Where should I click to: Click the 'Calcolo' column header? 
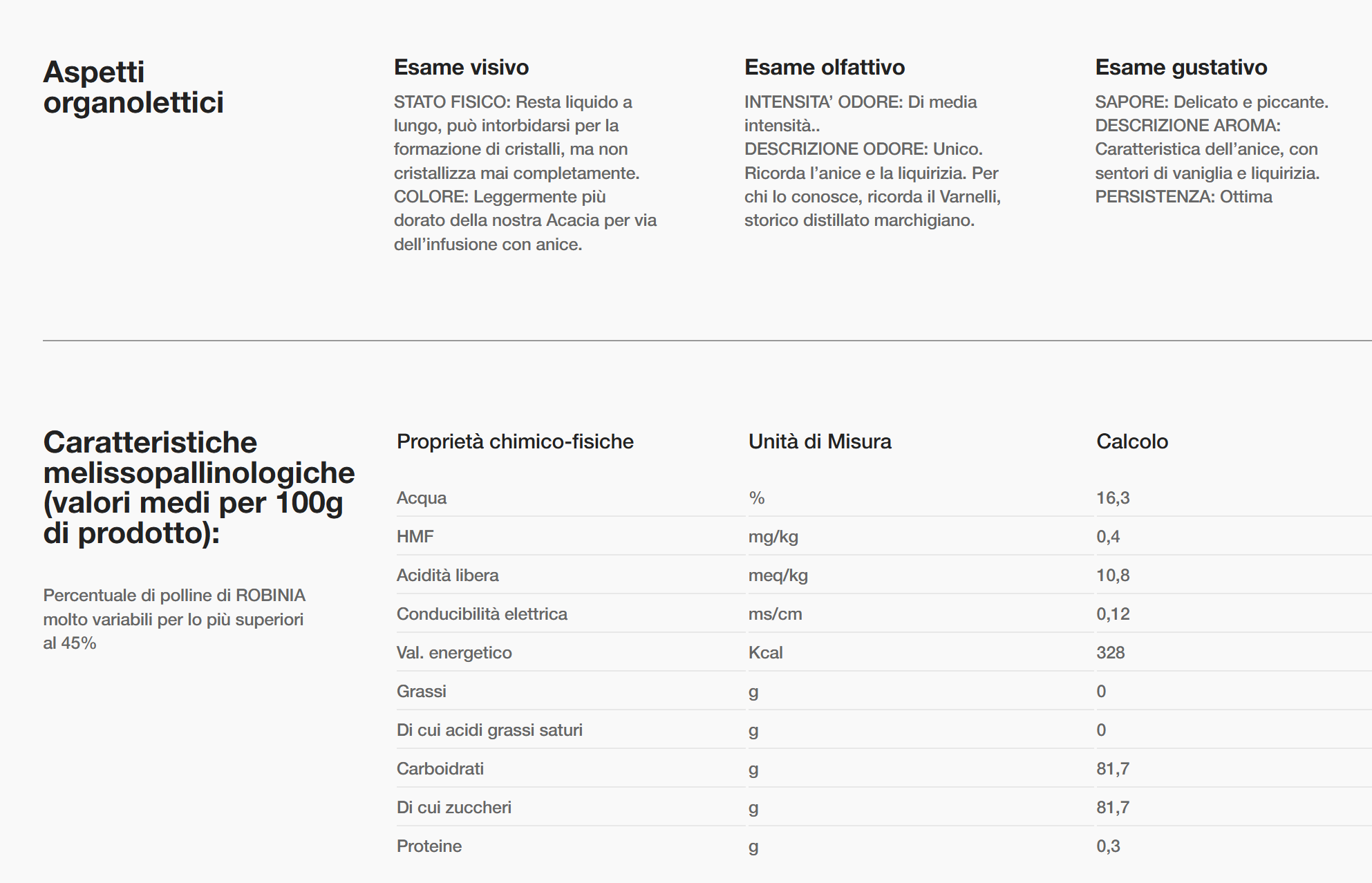(1131, 441)
